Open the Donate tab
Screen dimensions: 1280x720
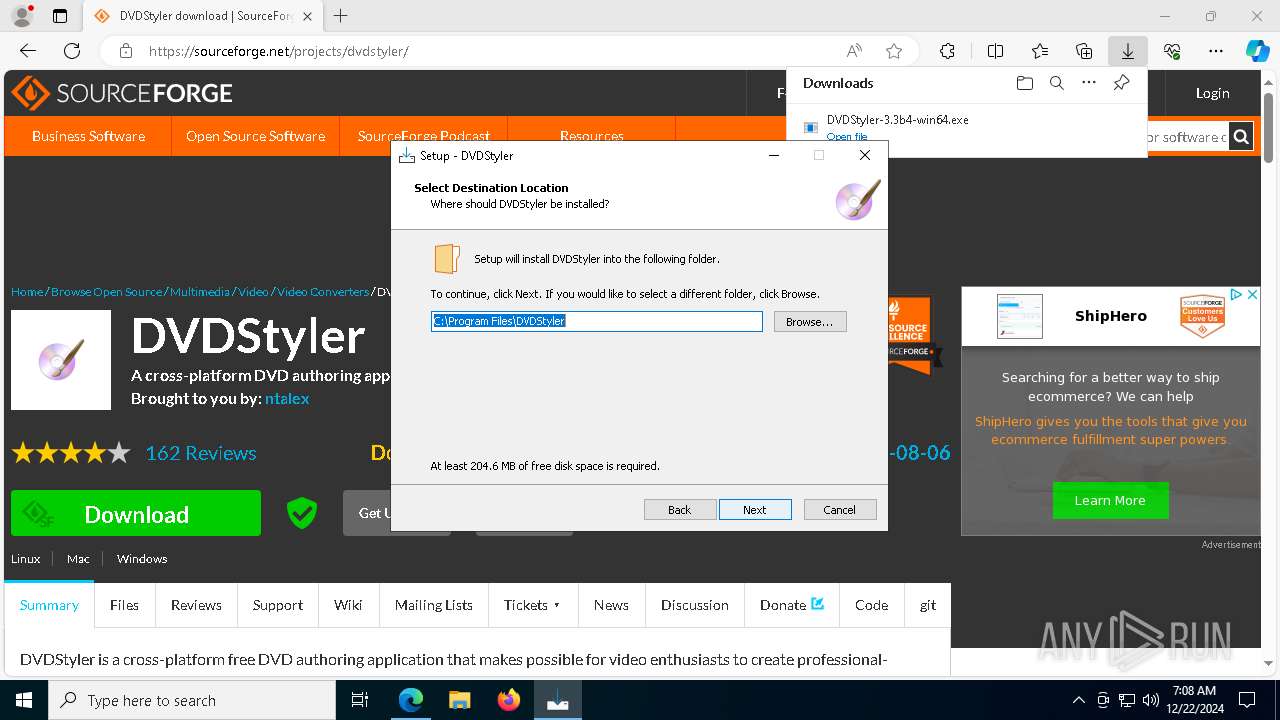point(792,605)
